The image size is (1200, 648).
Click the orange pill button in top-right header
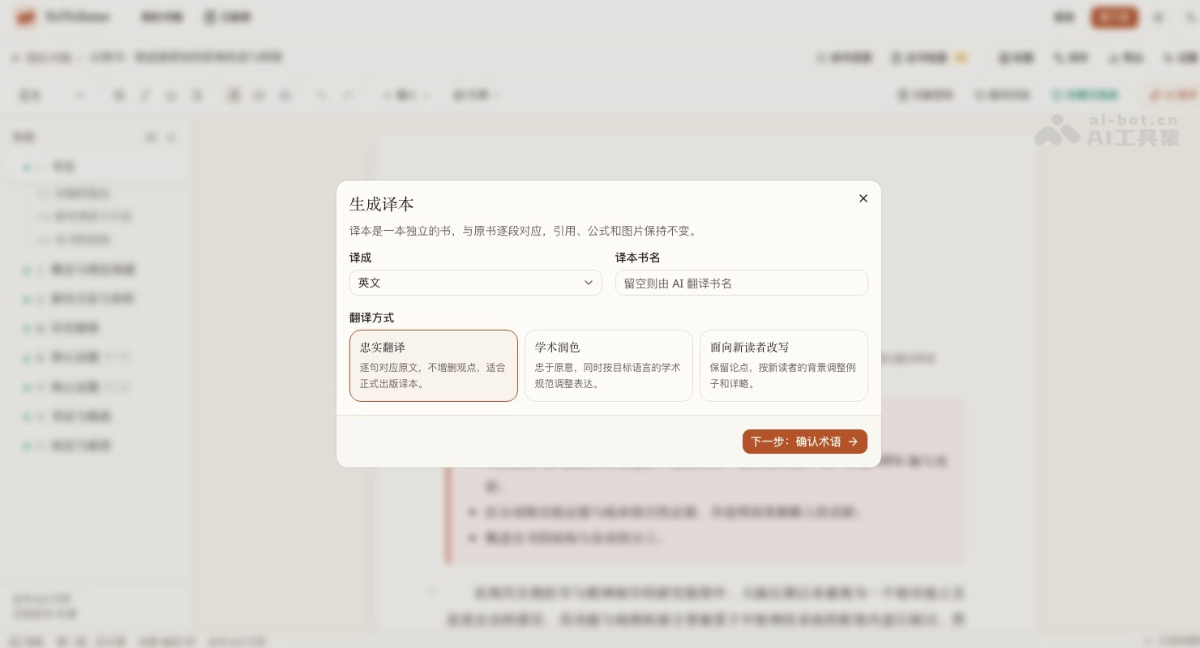1114,17
